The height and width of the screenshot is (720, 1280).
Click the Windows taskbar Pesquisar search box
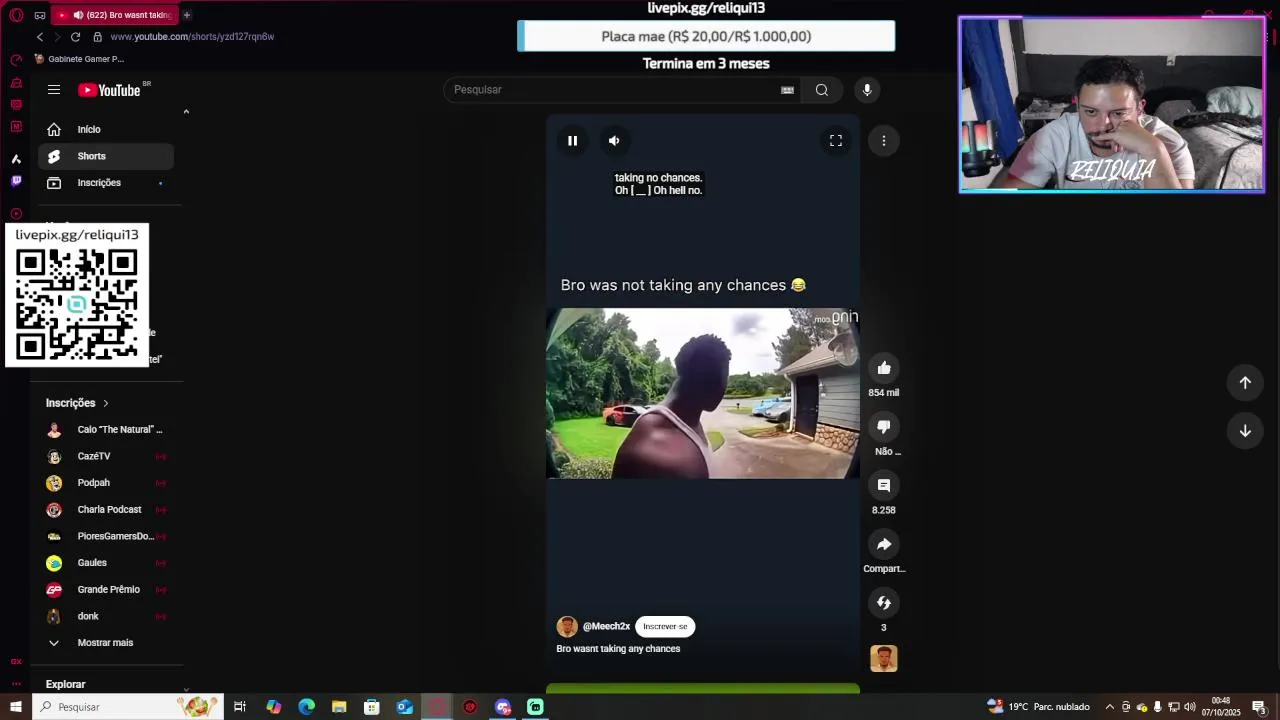[x=128, y=707]
